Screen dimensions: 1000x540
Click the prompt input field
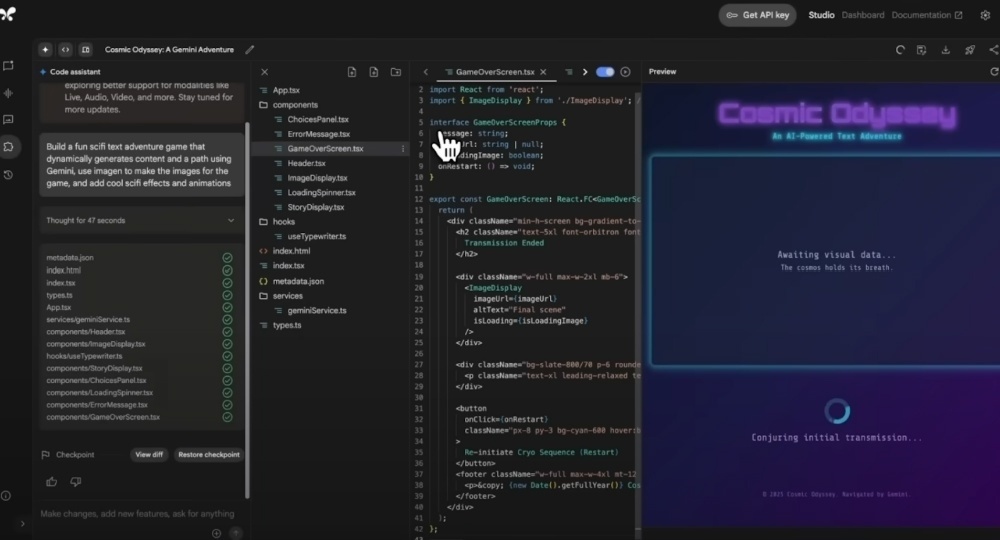click(x=137, y=514)
